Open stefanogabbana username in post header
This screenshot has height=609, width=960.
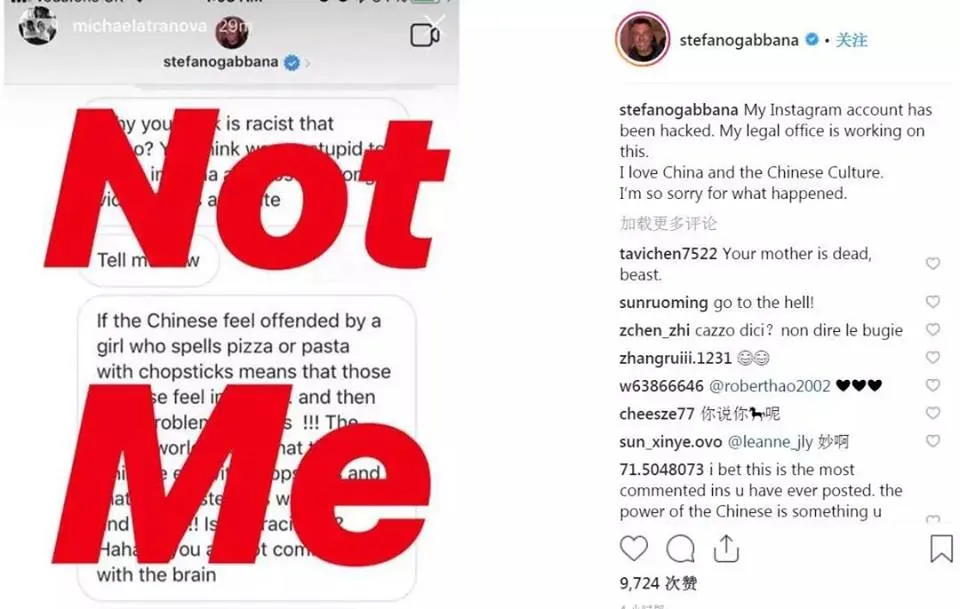point(738,40)
